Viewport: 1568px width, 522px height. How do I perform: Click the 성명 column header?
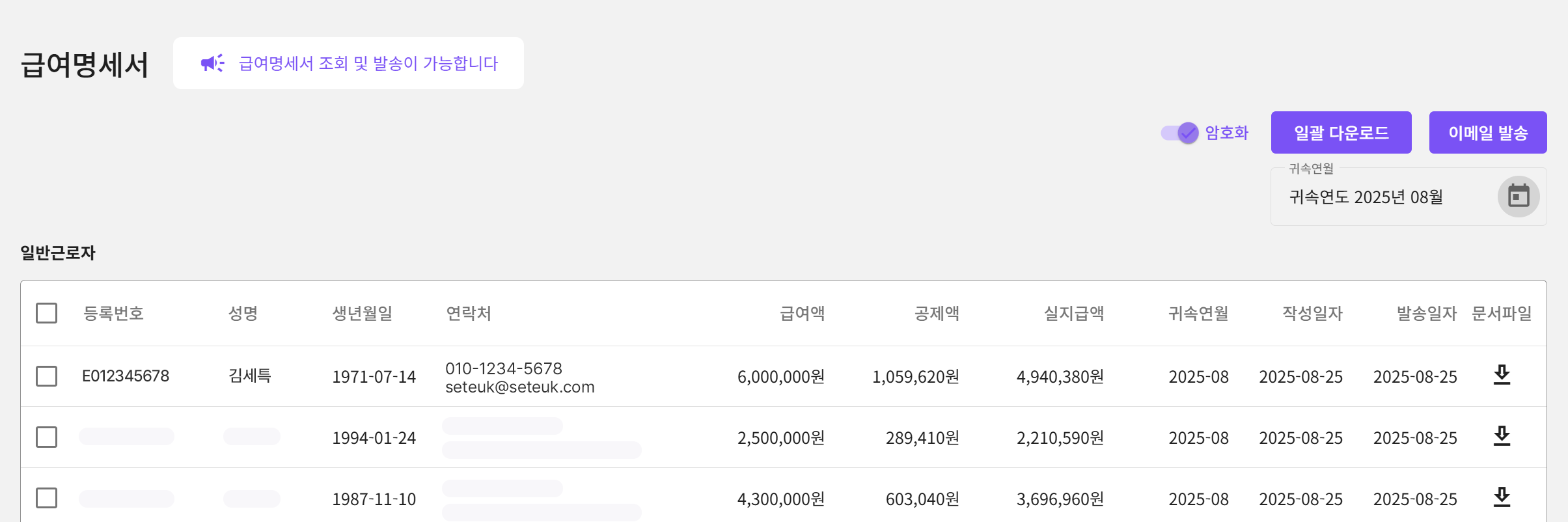[x=243, y=314]
